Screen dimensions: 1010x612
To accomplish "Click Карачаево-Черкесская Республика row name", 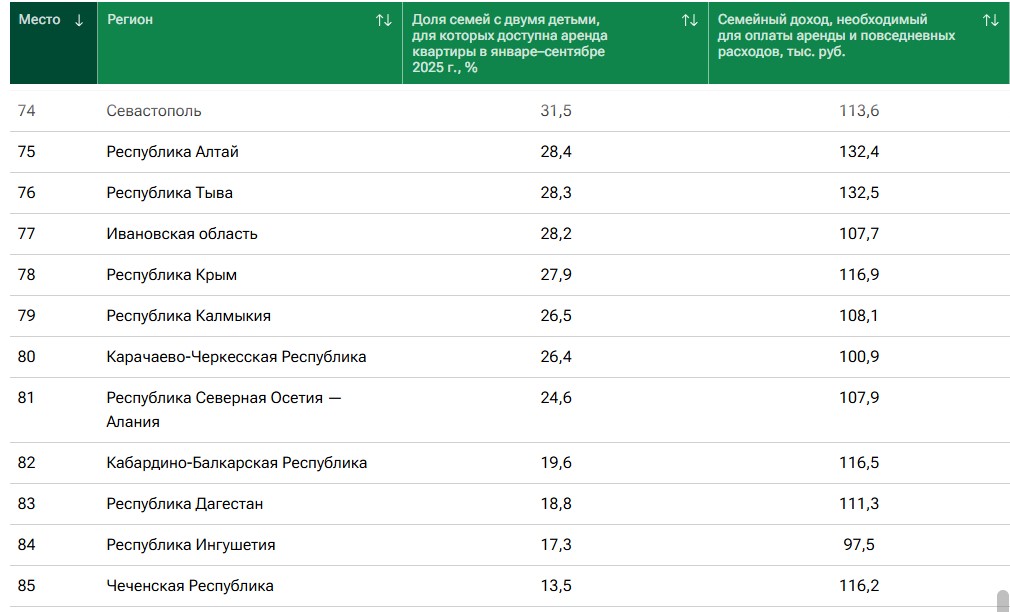I will [236, 357].
